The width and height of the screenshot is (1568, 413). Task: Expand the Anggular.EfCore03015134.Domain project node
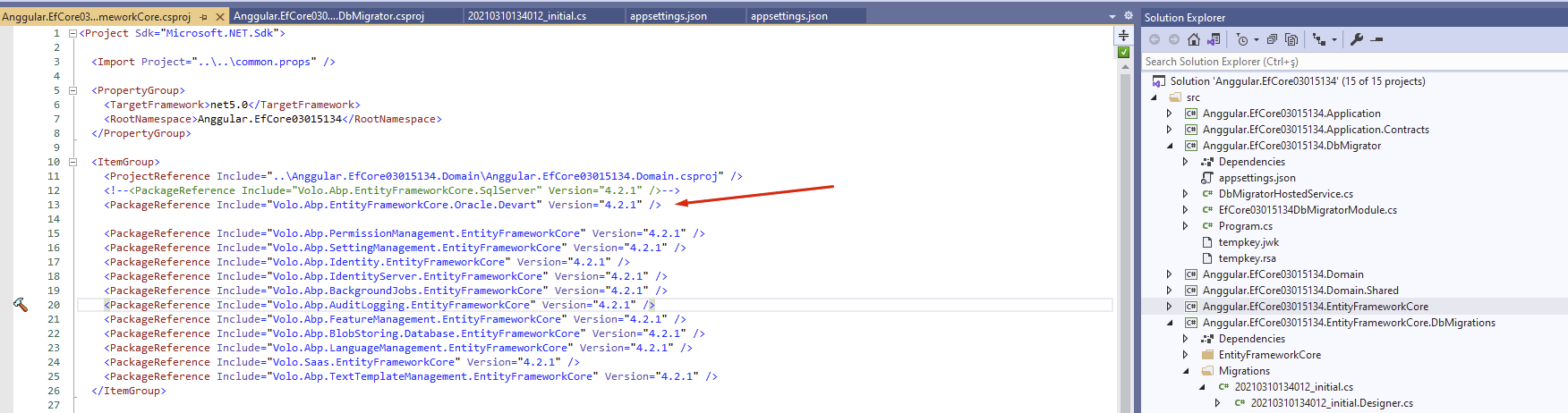(1169, 274)
